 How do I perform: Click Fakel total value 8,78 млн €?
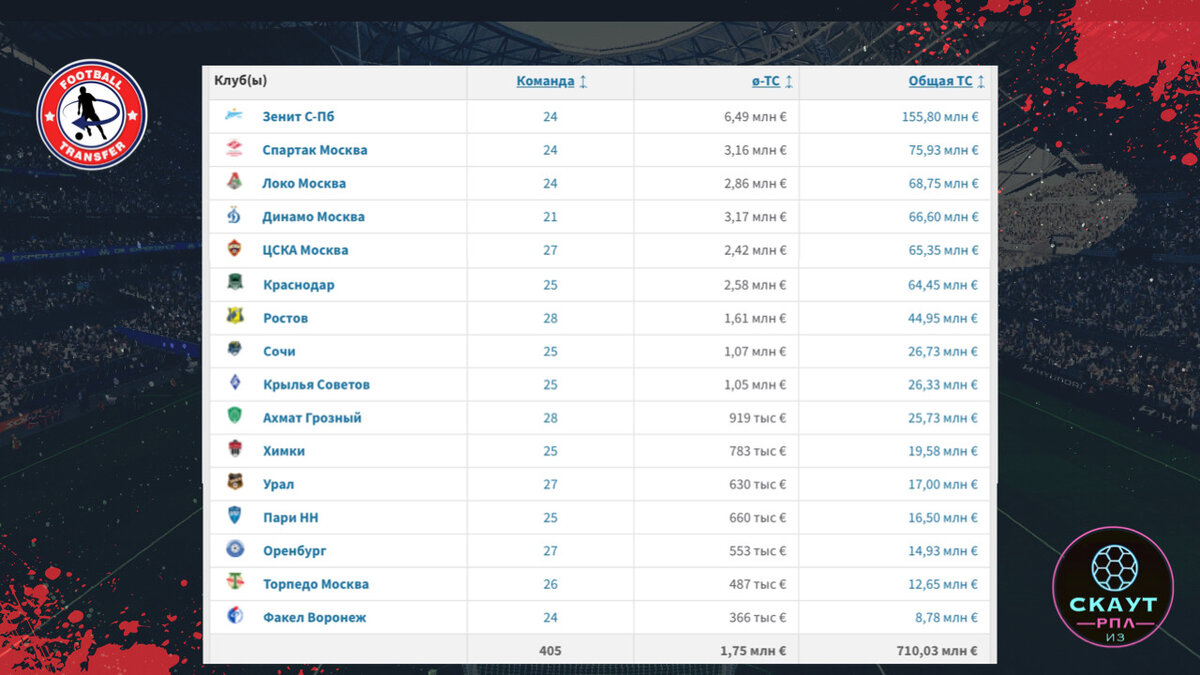[x=947, y=617]
